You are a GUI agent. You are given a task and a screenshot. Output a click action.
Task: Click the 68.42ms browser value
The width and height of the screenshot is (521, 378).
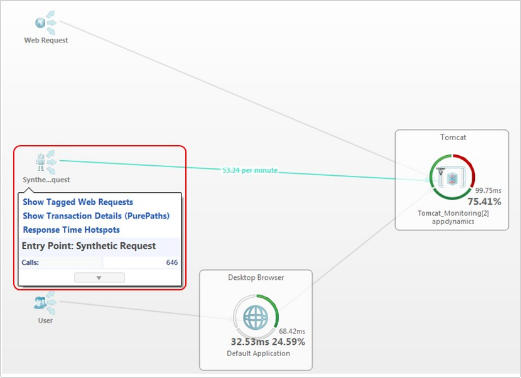tap(292, 331)
